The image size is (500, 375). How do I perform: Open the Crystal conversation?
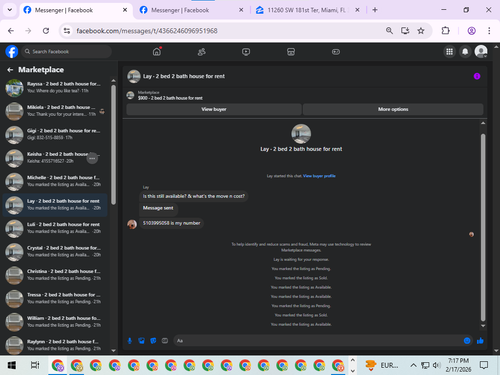point(55,252)
